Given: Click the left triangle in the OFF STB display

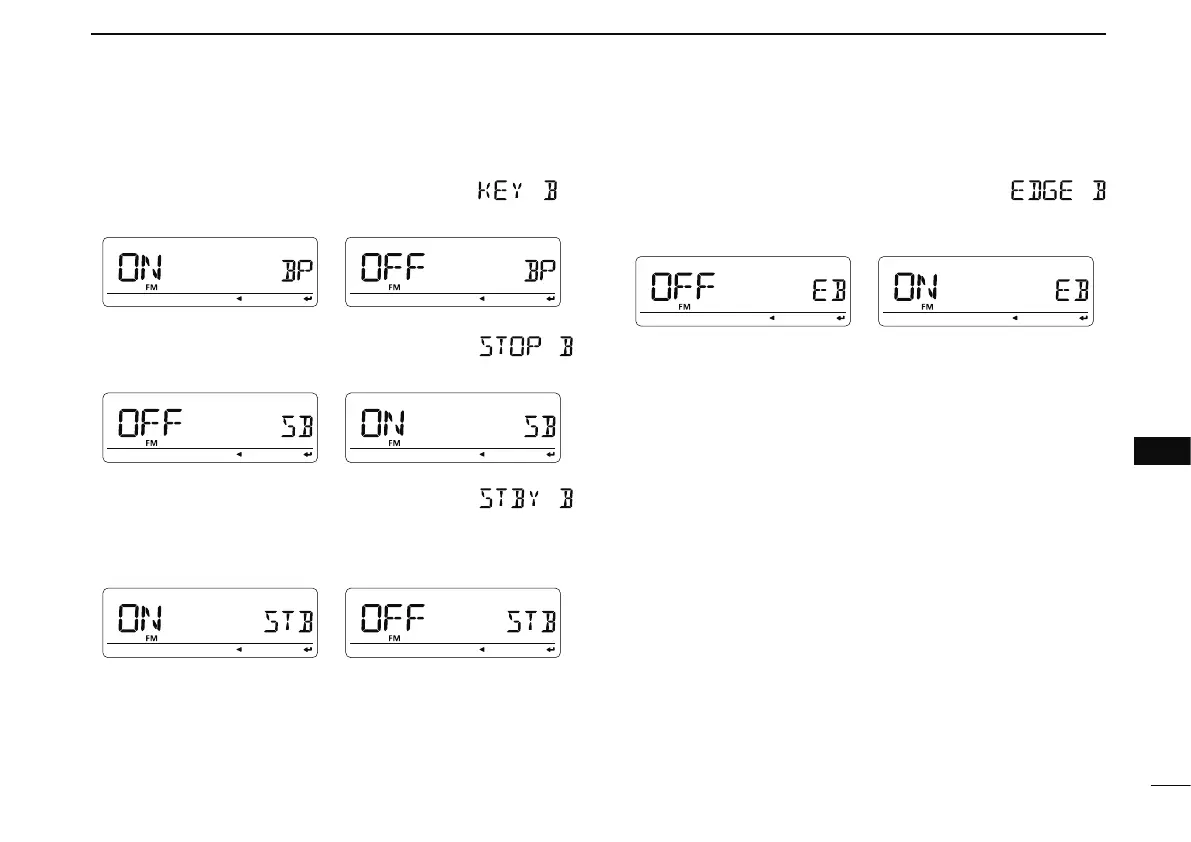Looking at the screenshot, I should coord(481,651).
